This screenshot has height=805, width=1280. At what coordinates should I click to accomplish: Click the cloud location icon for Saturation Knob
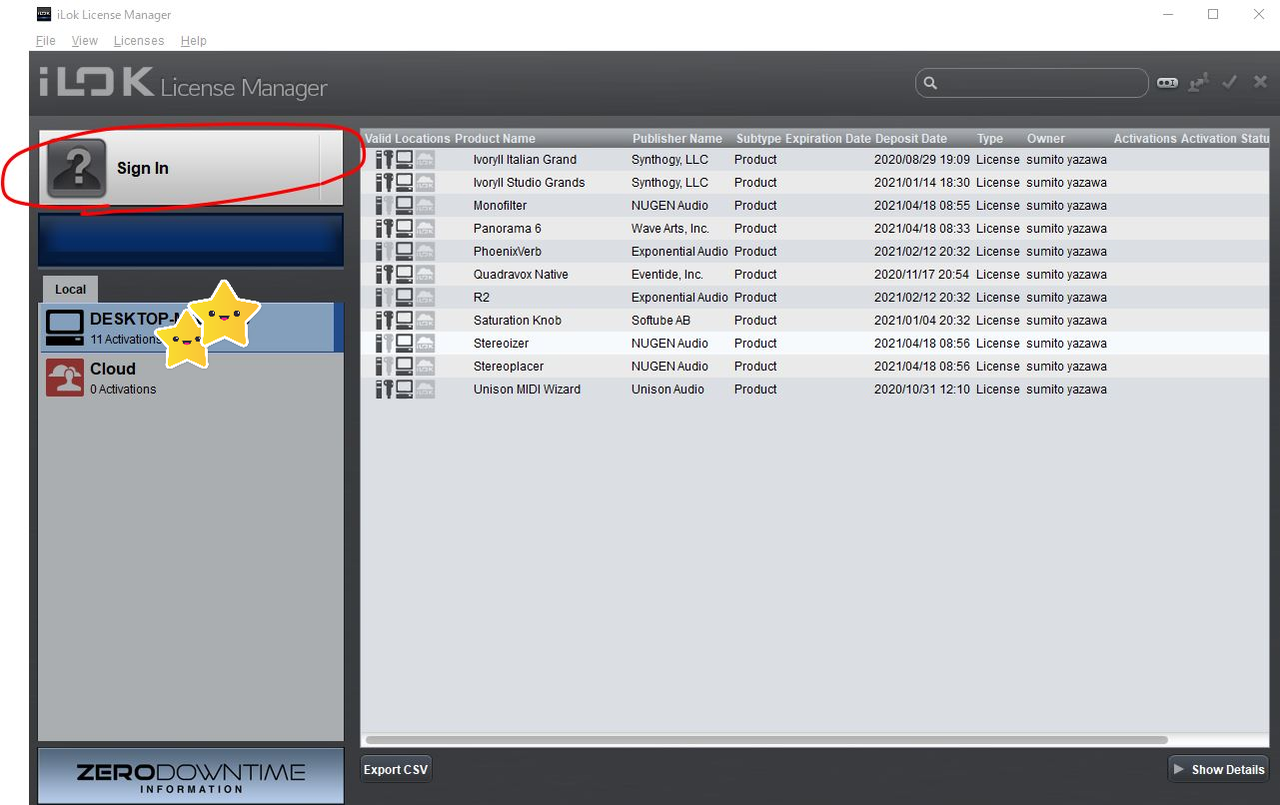click(425, 320)
